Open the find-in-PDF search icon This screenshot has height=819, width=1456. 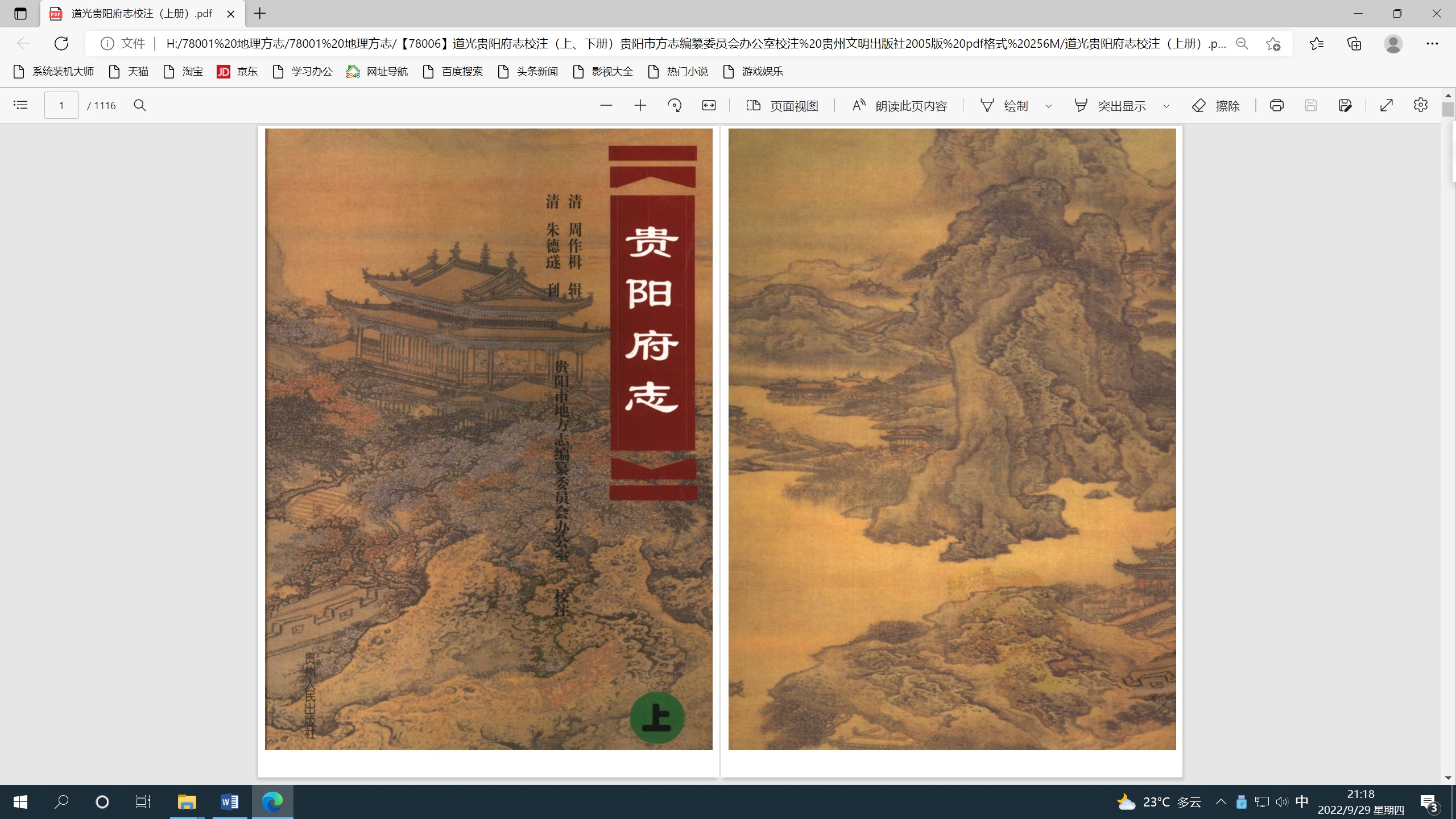(140, 105)
